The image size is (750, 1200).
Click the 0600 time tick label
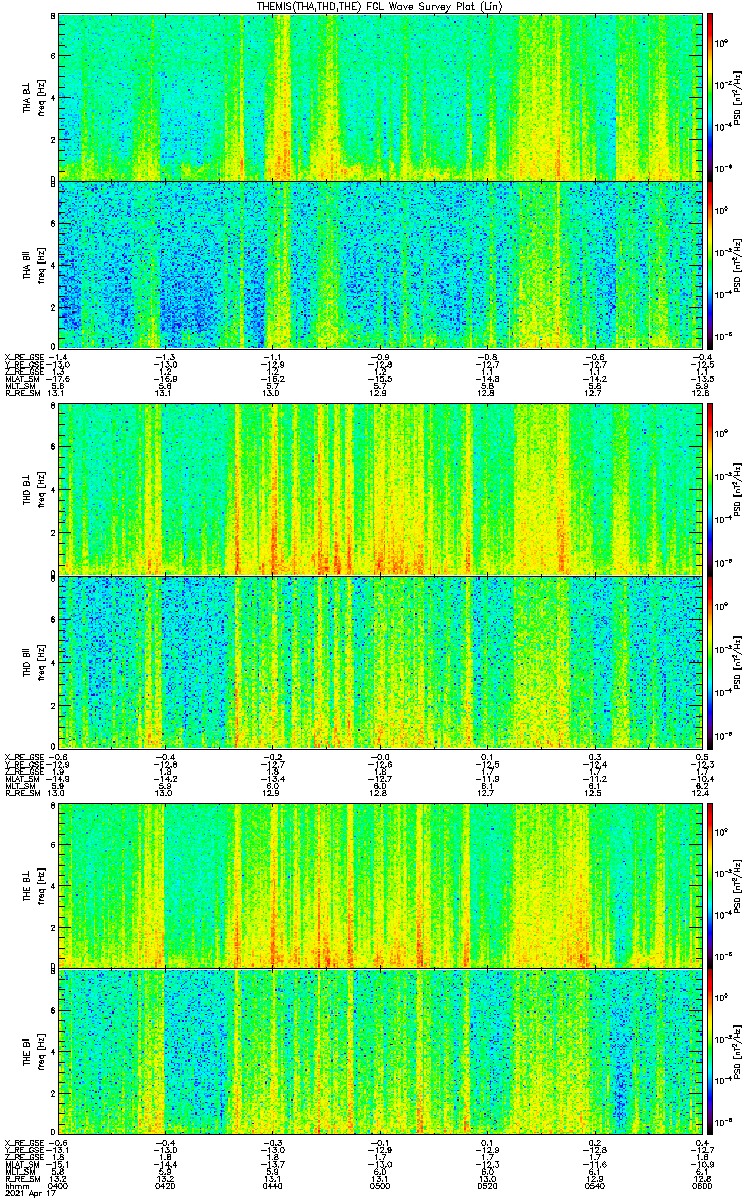700,1185
